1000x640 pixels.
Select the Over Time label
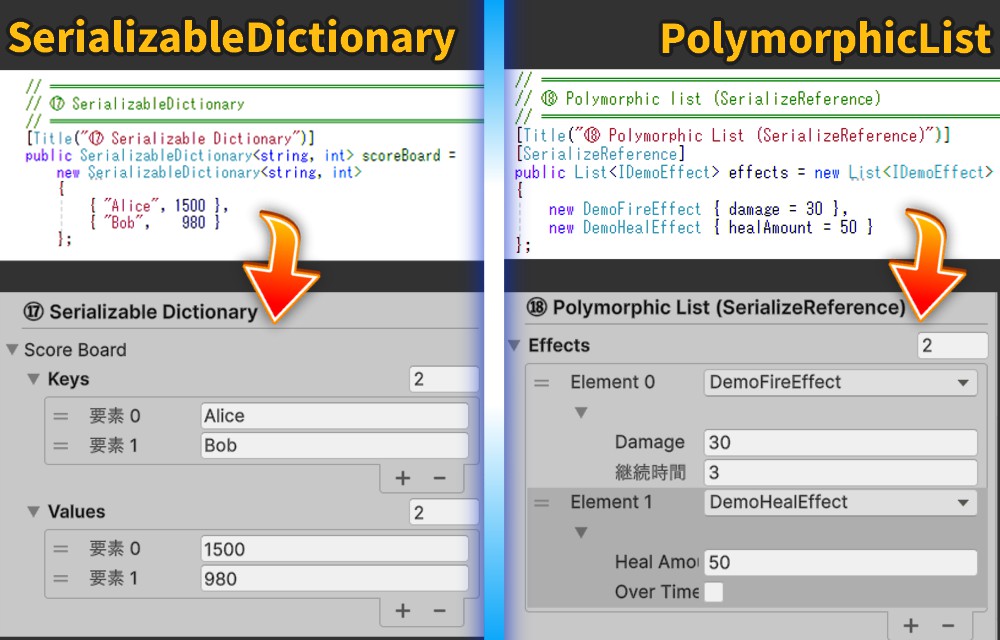657,592
